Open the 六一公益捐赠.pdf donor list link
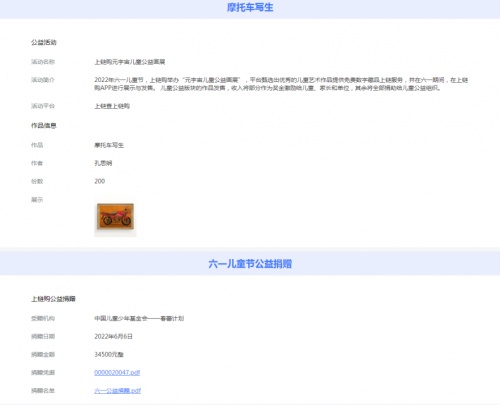Screen dimensions: 500x405 pos(117,390)
